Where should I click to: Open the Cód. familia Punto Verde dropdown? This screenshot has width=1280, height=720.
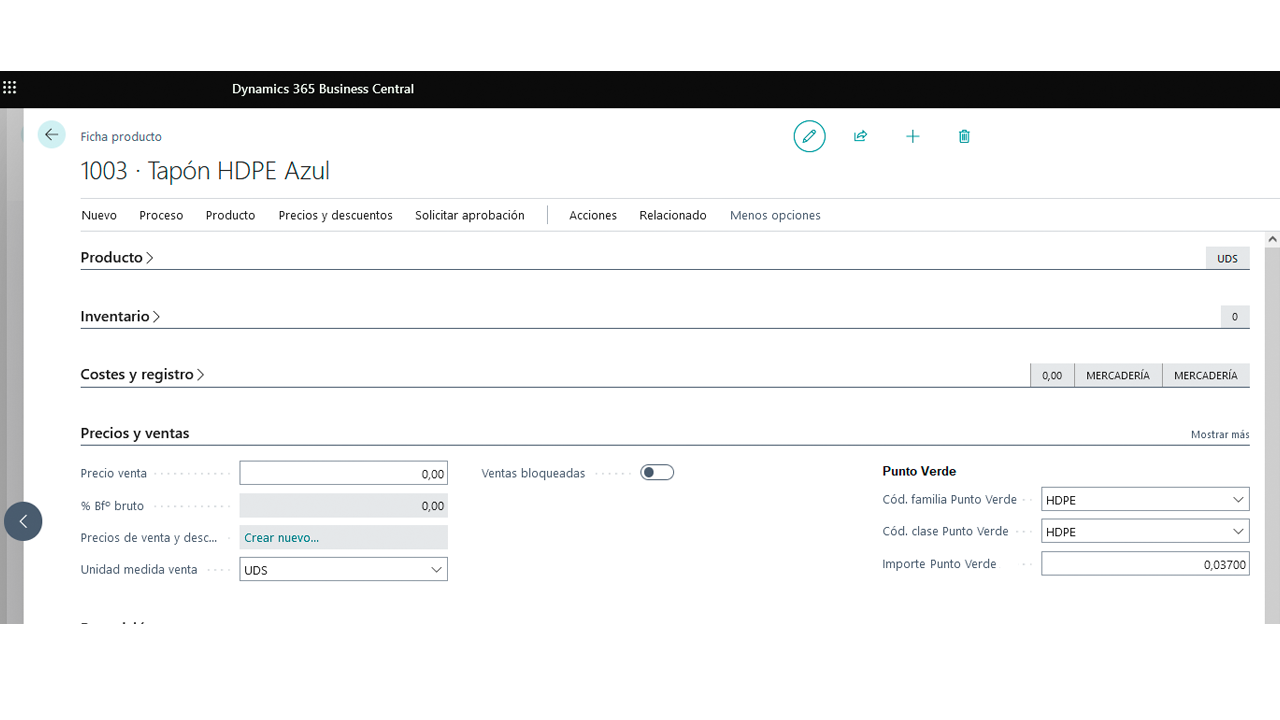pos(1238,499)
